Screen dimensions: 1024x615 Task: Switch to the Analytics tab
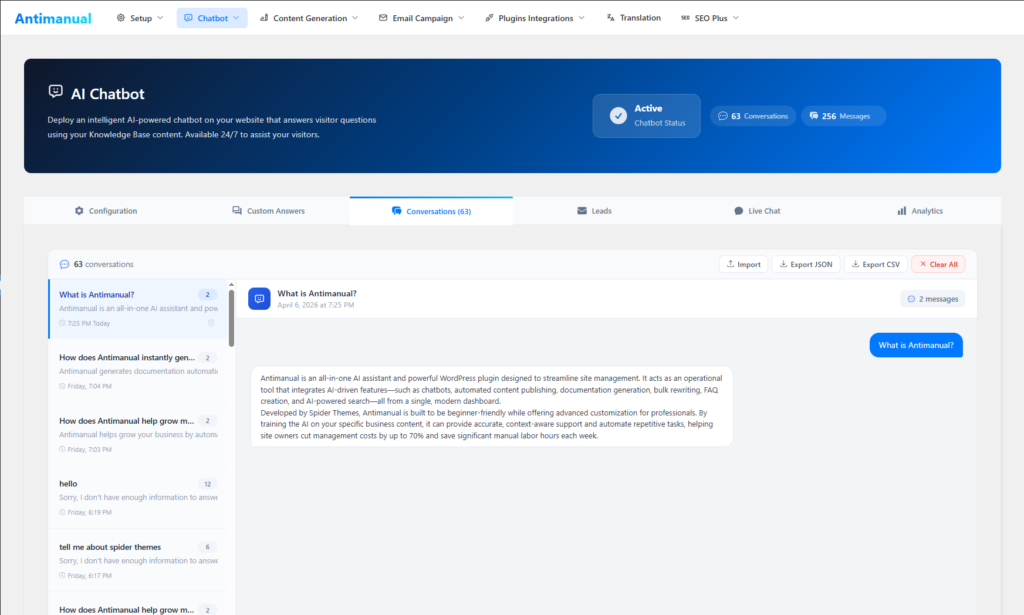(920, 211)
